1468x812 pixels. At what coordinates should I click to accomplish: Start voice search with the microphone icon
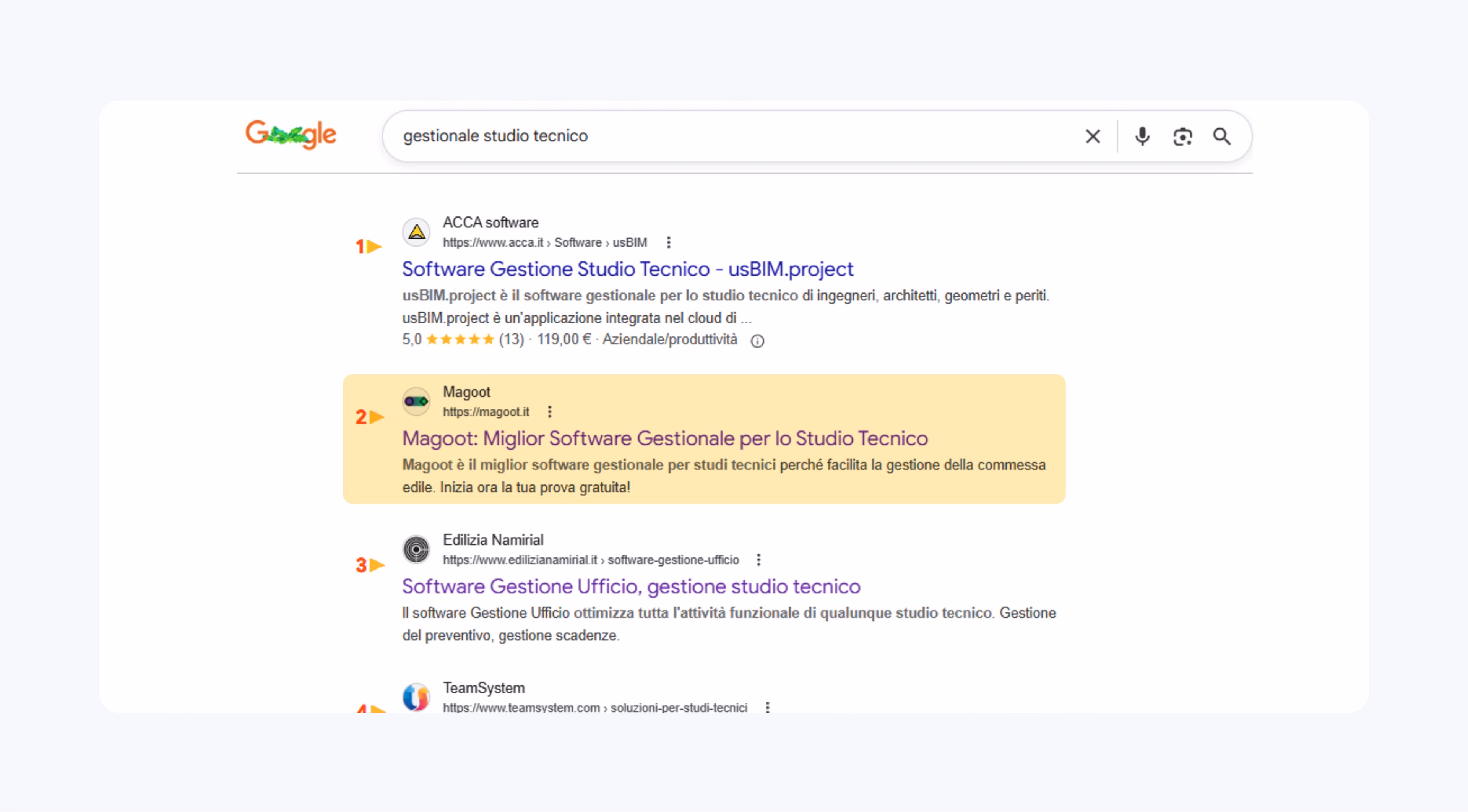click(x=1142, y=136)
